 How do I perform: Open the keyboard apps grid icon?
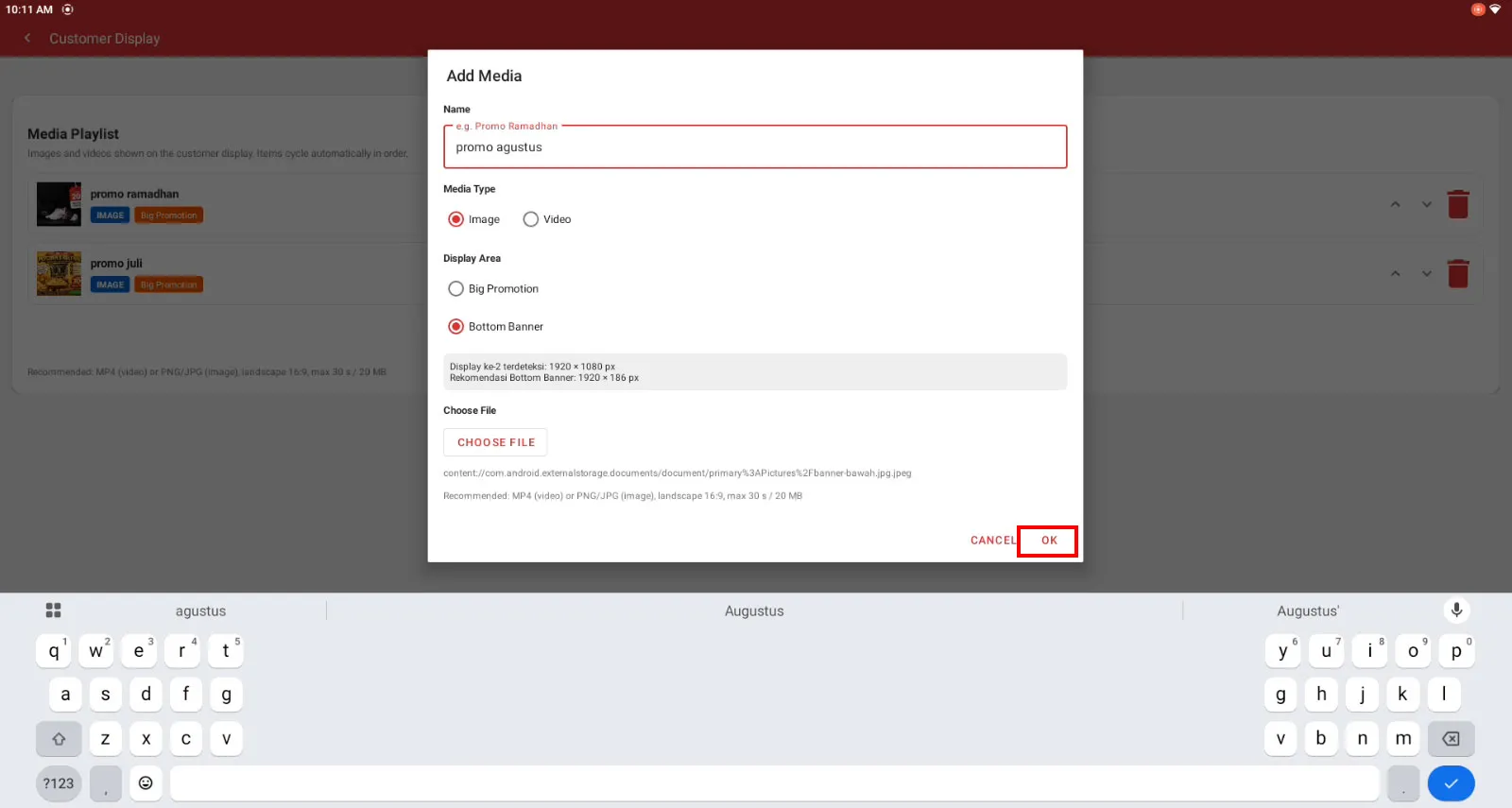54,610
